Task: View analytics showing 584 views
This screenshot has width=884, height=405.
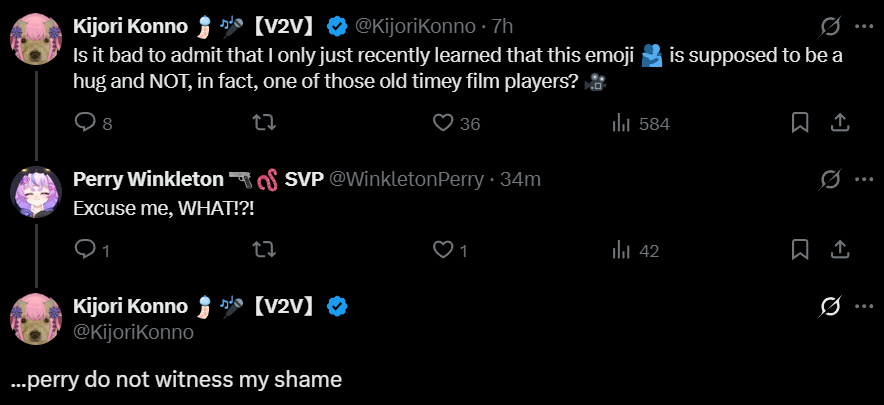Action: [x=621, y=123]
